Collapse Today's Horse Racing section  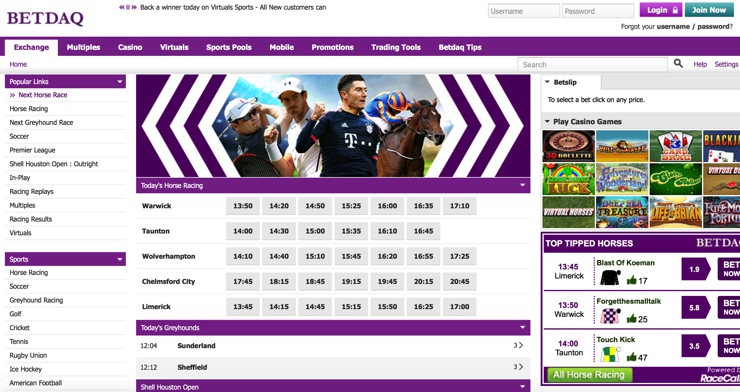coord(522,185)
